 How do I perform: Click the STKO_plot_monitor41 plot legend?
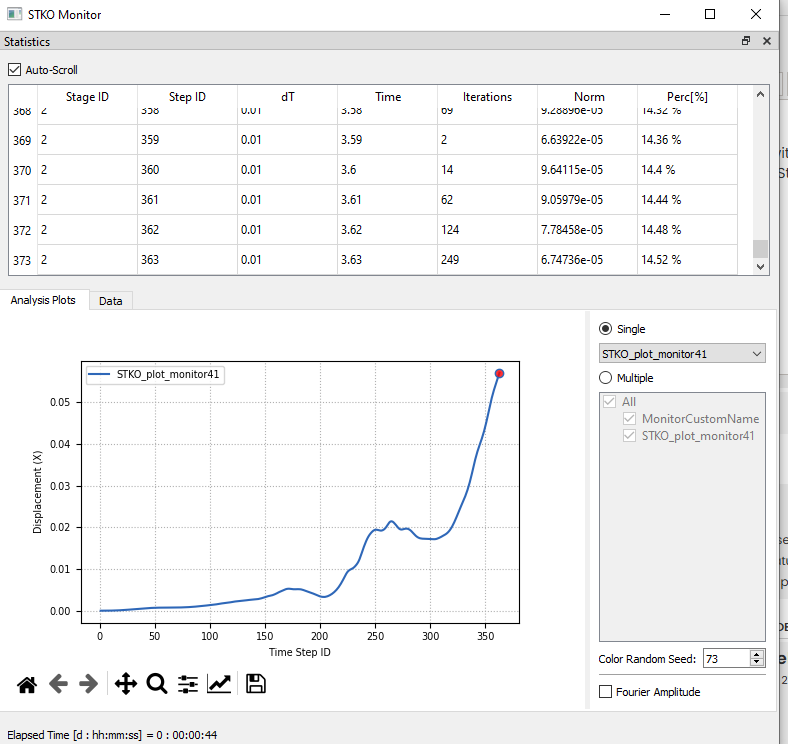pyautogui.click(x=155, y=375)
